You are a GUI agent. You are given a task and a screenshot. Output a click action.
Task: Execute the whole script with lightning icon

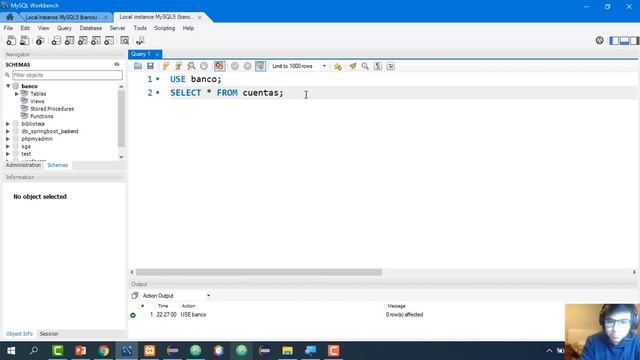(166, 66)
